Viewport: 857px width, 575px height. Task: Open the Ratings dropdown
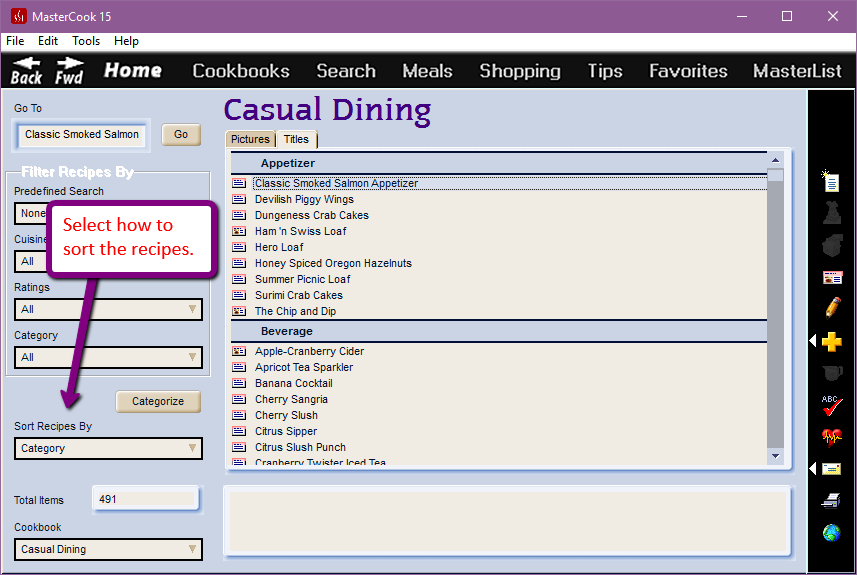[x=108, y=309]
